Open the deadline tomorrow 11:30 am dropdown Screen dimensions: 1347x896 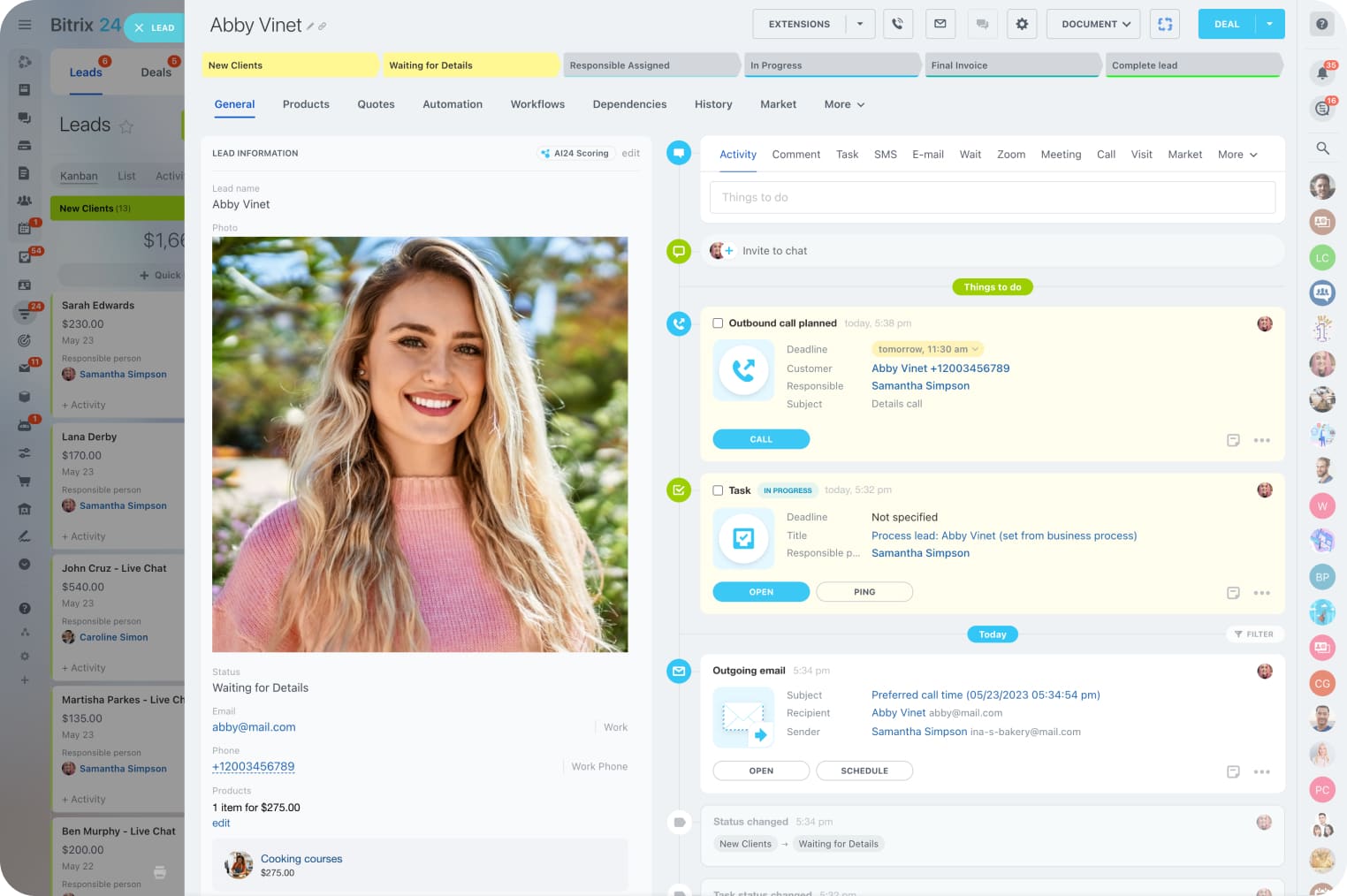(927, 349)
